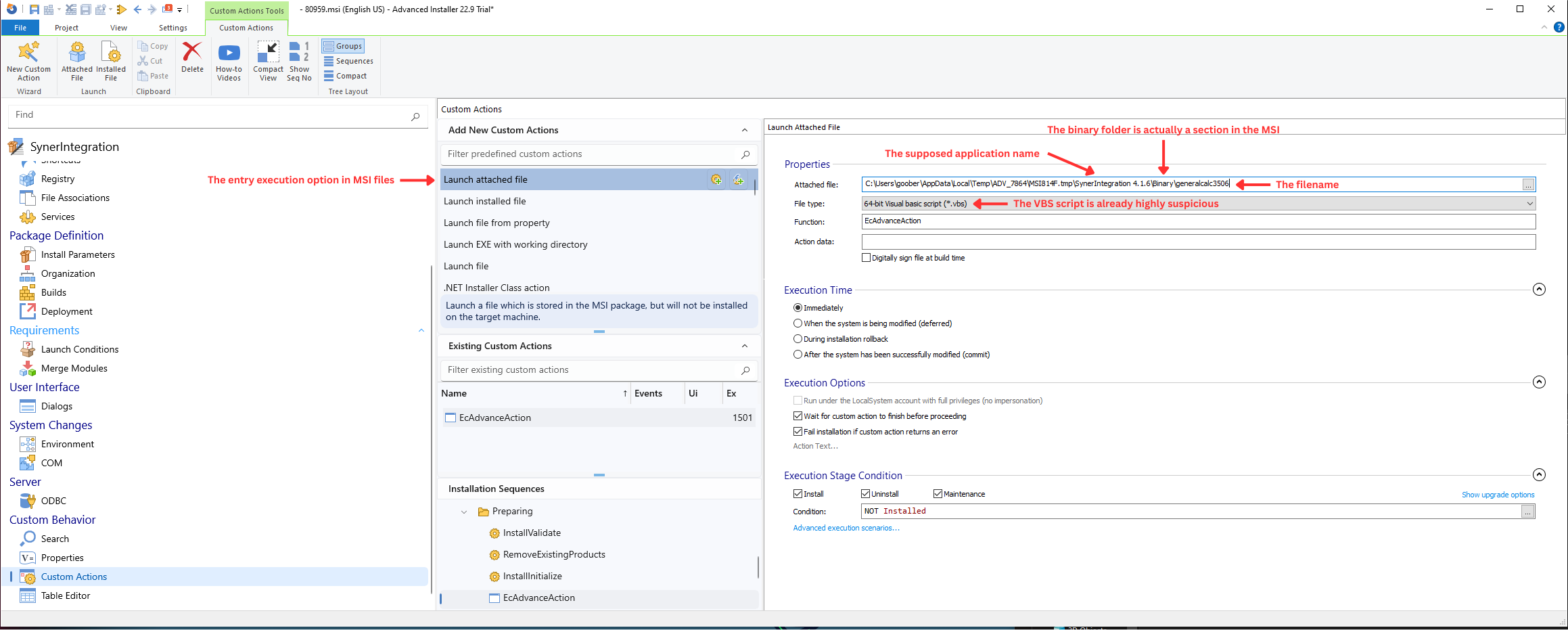Click the Save icon in title bar

(x=34, y=9)
